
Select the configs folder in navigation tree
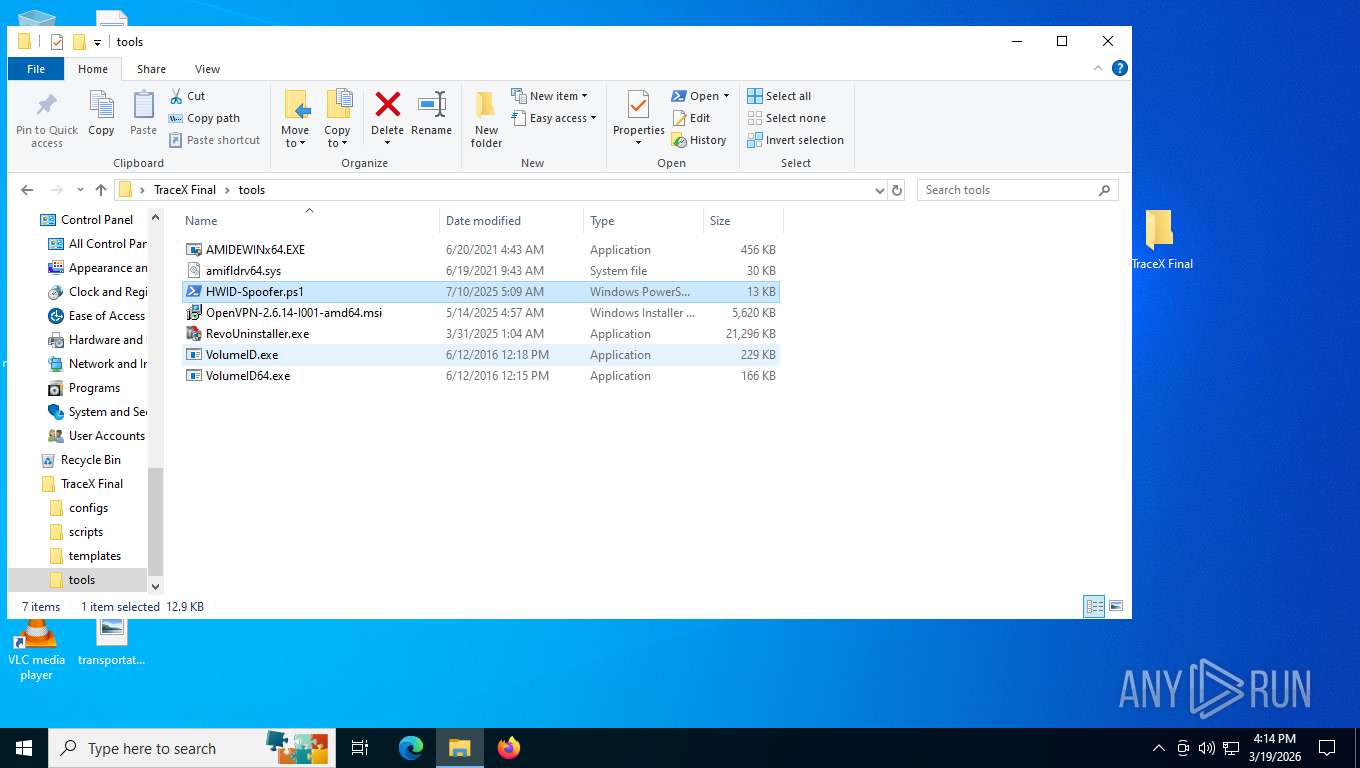pyautogui.click(x=88, y=508)
